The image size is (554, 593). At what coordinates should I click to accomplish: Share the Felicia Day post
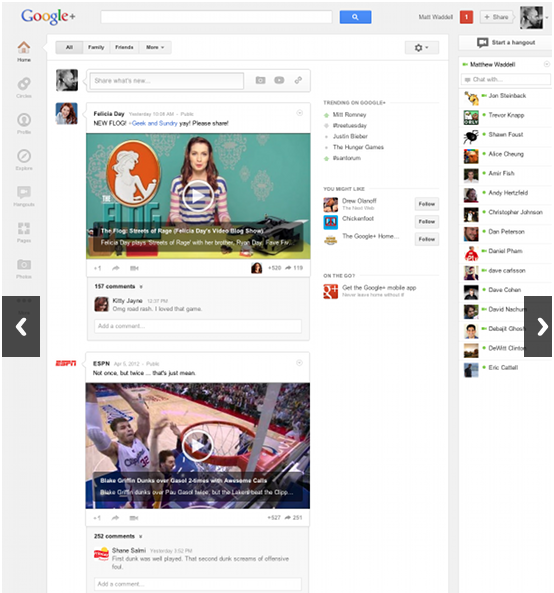116,268
